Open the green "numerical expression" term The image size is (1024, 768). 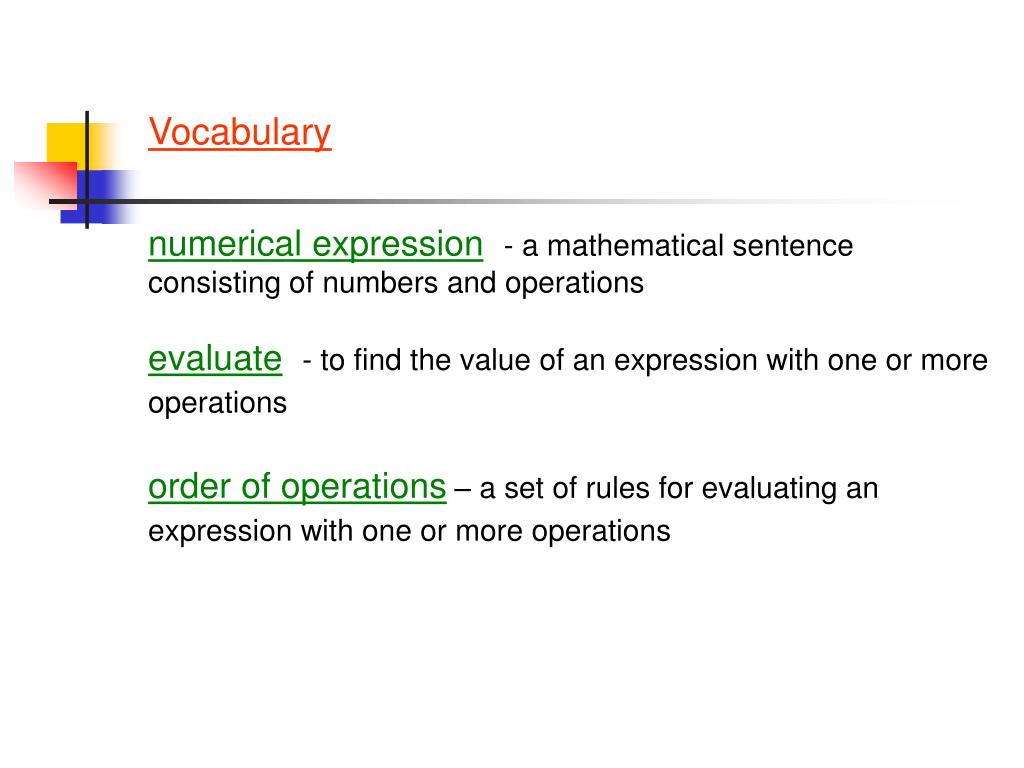click(x=315, y=245)
